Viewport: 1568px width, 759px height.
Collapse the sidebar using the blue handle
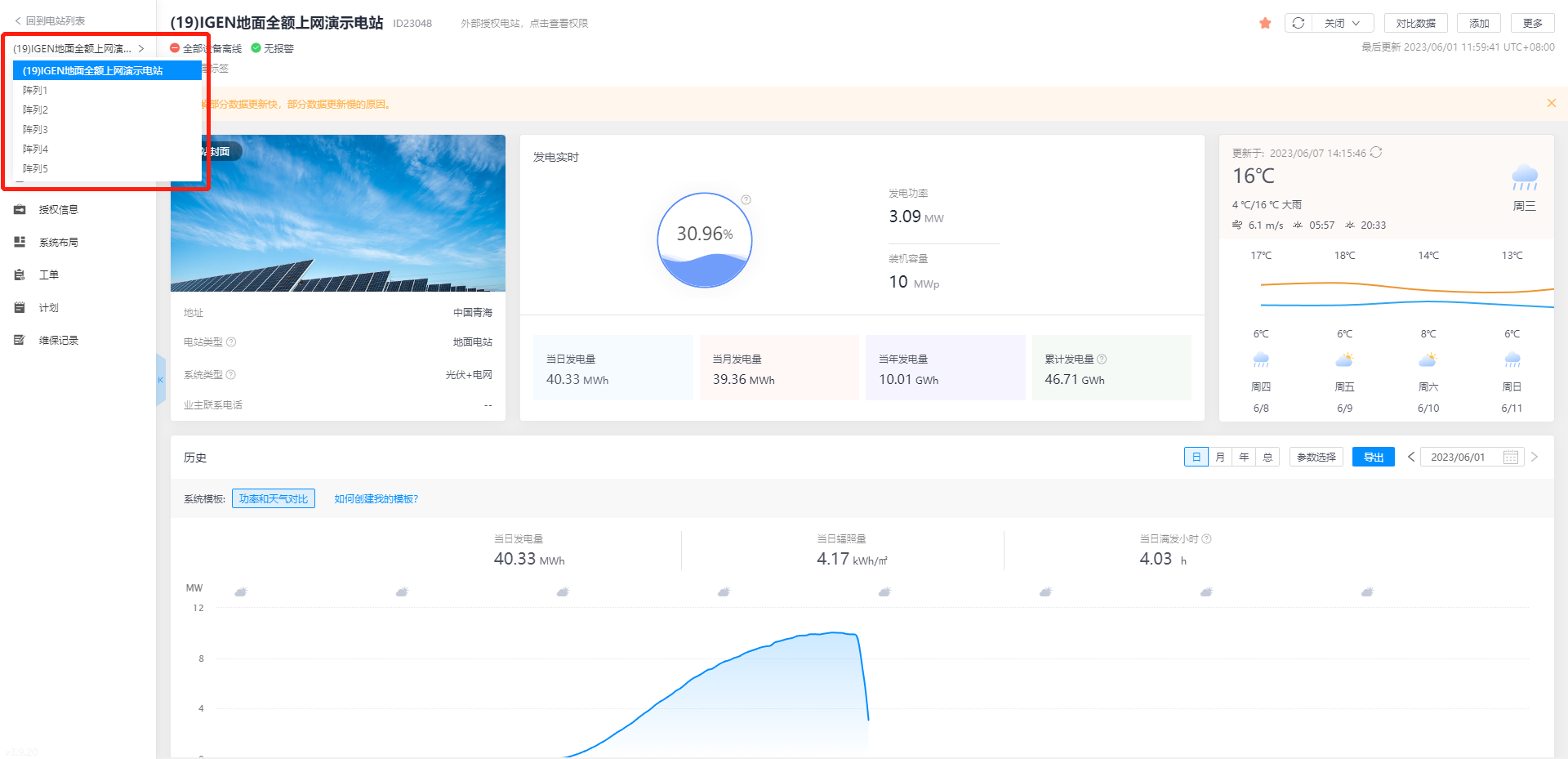pyautogui.click(x=161, y=380)
